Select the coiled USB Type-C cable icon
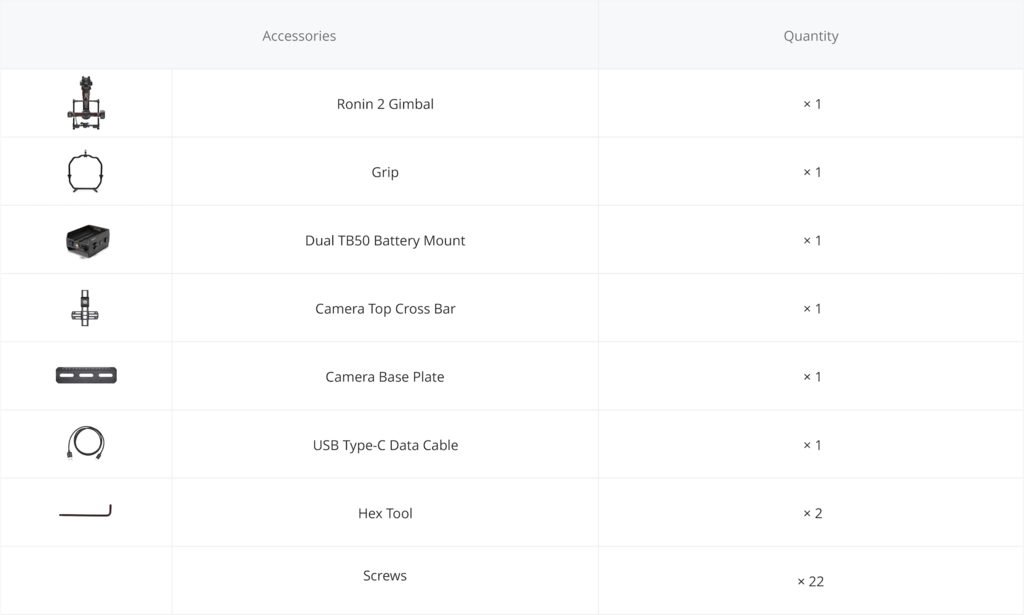Viewport: 1024px width, 615px height. [x=85, y=443]
